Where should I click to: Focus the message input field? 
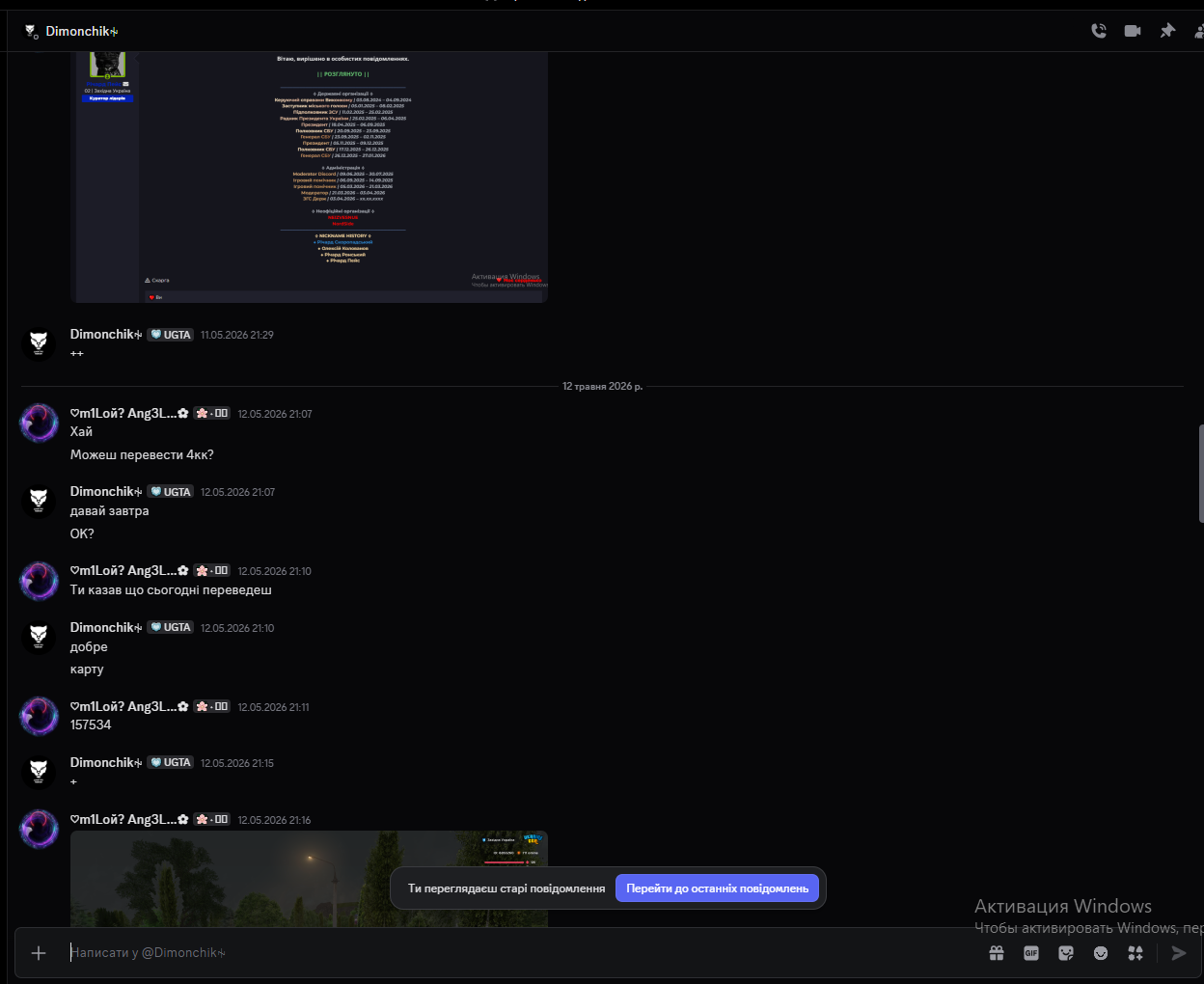pos(521,953)
